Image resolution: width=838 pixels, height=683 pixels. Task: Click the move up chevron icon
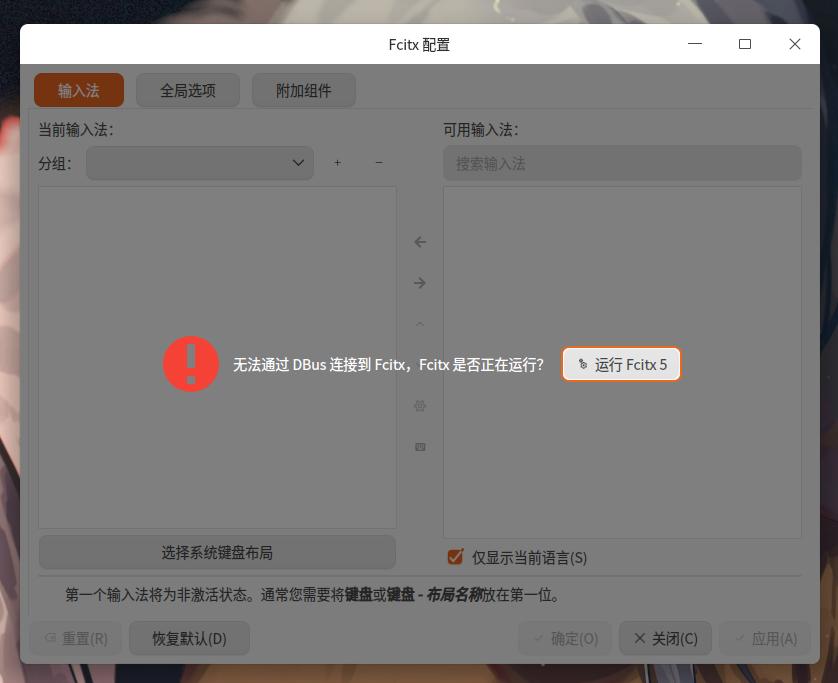420,324
